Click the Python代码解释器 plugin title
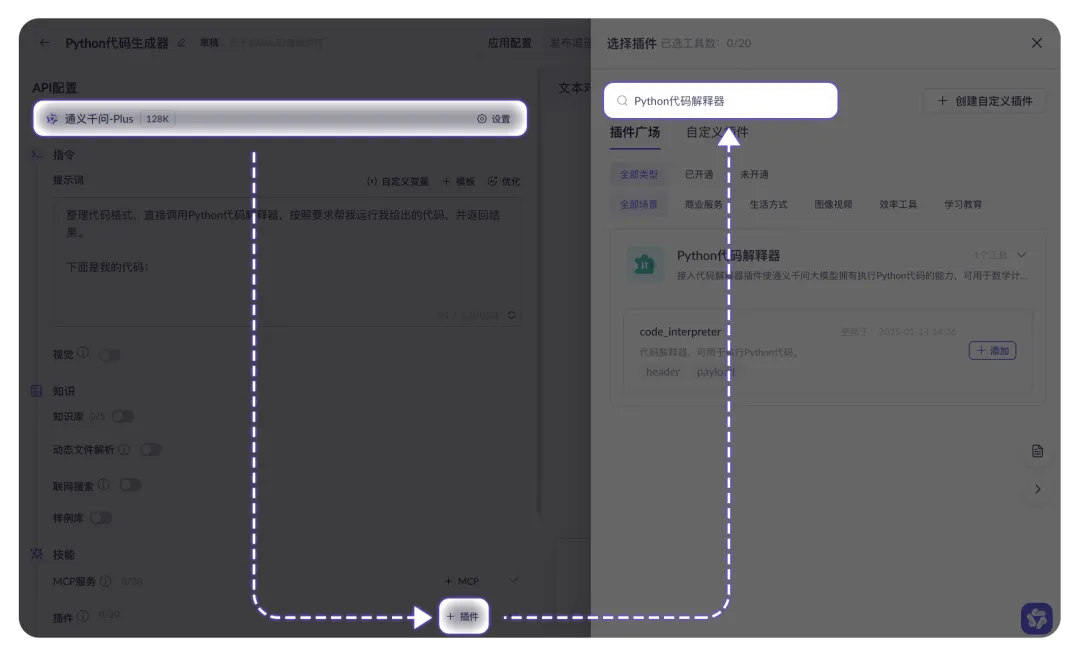 [x=728, y=256]
